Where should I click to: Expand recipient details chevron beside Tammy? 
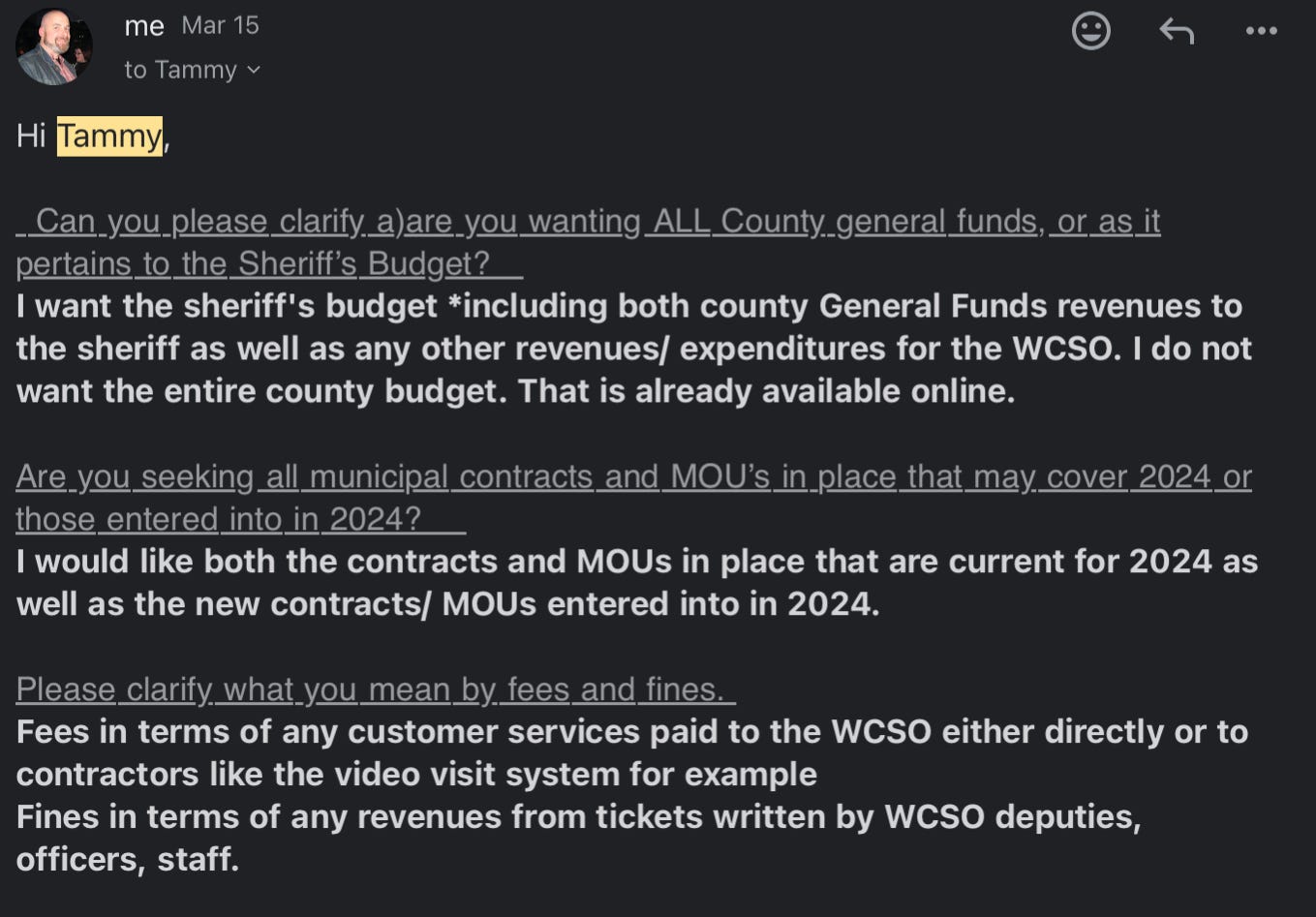coord(254,71)
